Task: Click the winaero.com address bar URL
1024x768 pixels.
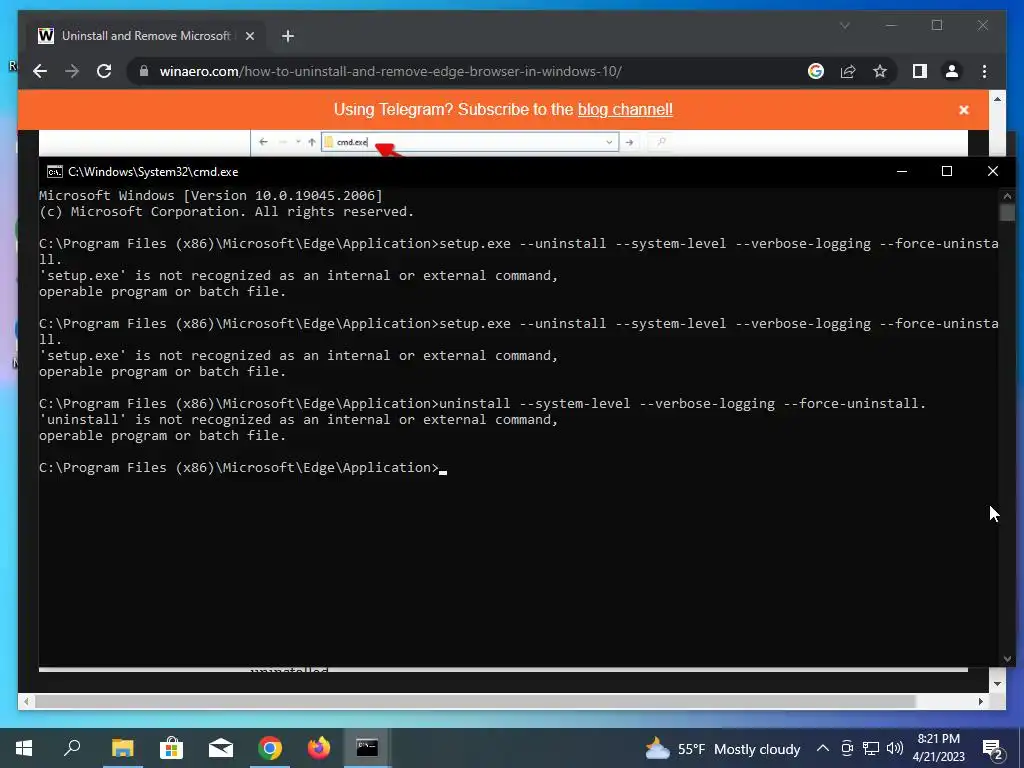Action: pyautogui.click(x=391, y=71)
